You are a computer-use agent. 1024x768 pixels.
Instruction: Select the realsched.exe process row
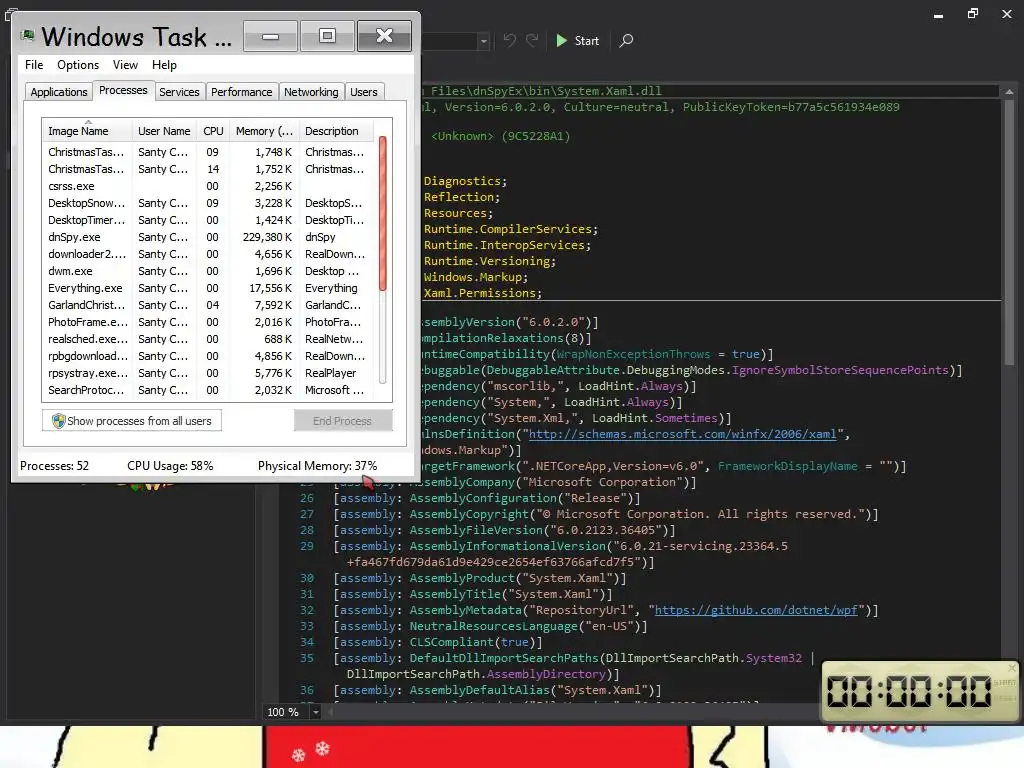coord(209,339)
